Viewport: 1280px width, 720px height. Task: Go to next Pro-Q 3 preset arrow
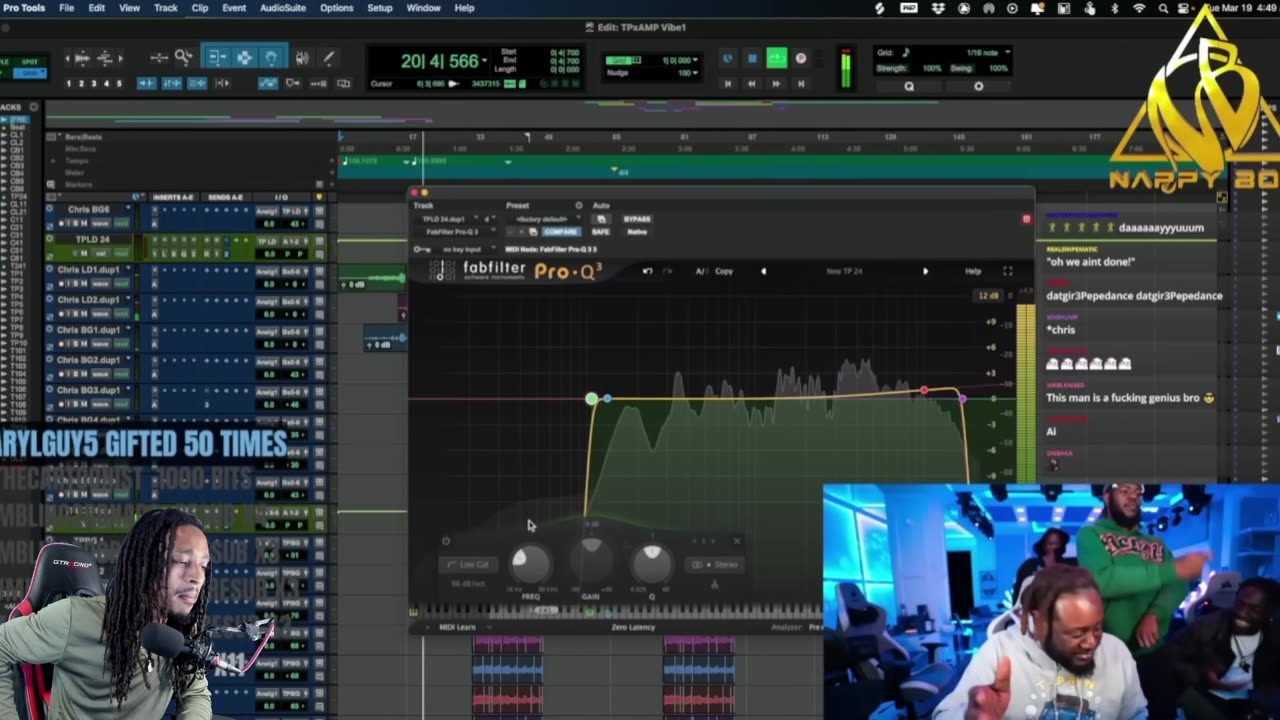point(925,271)
